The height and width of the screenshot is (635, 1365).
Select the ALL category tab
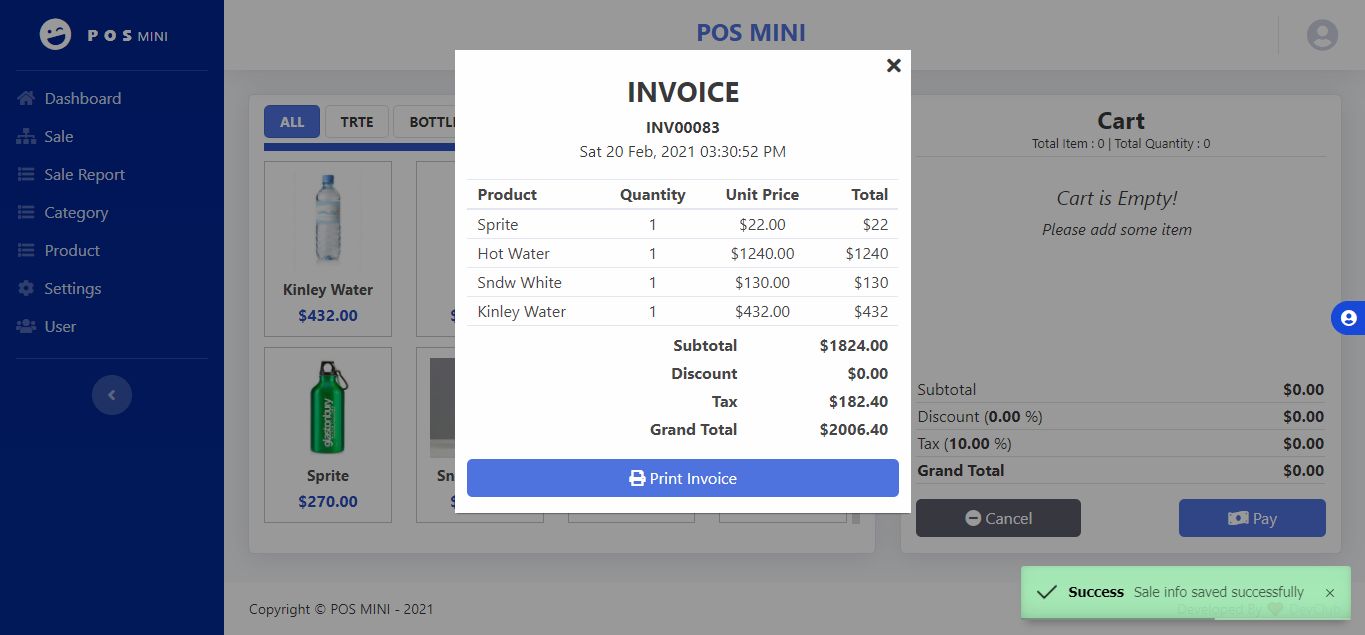(292, 122)
